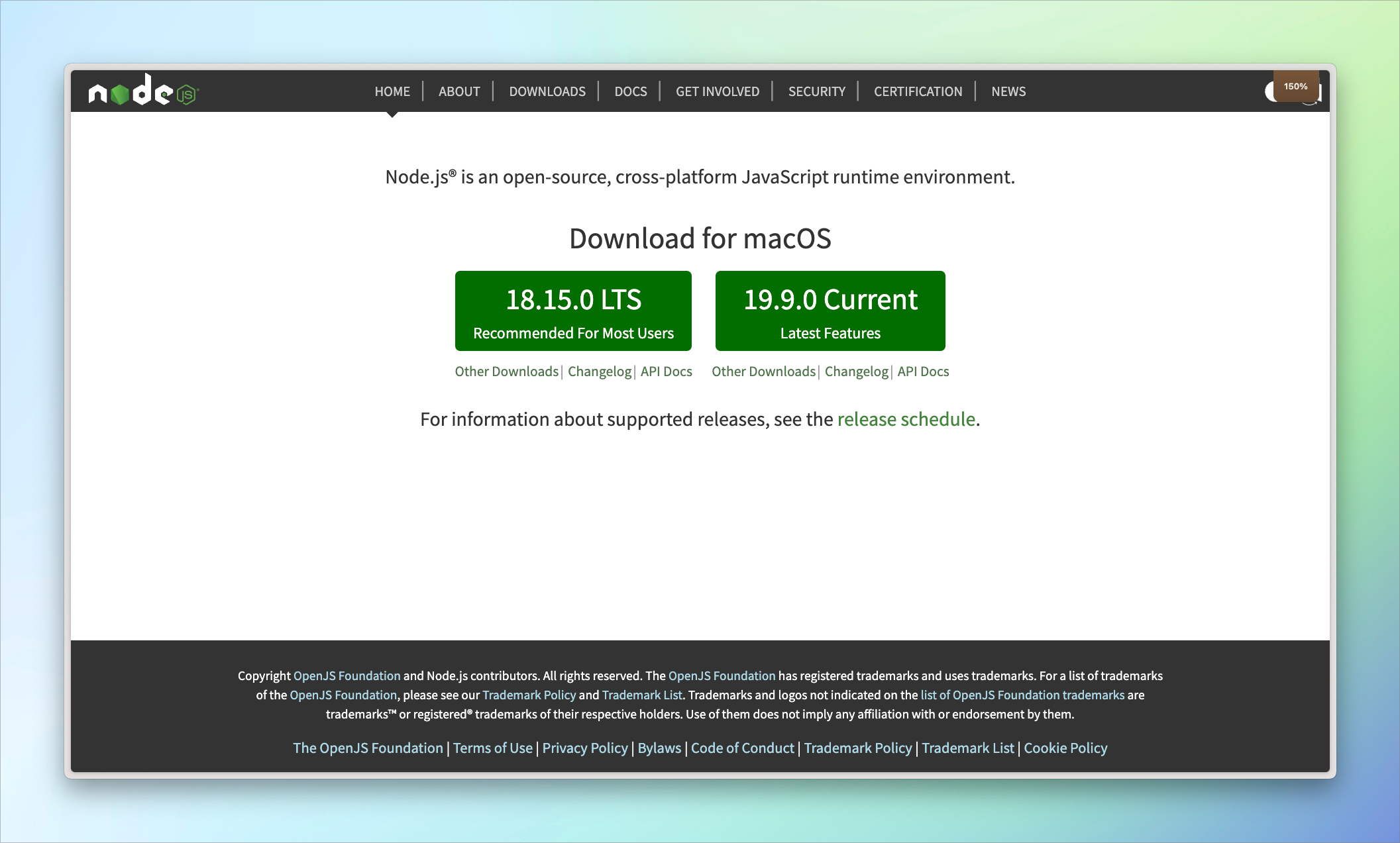Open the Code of Conduct
This screenshot has width=1400, height=843.
[x=742, y=748]
